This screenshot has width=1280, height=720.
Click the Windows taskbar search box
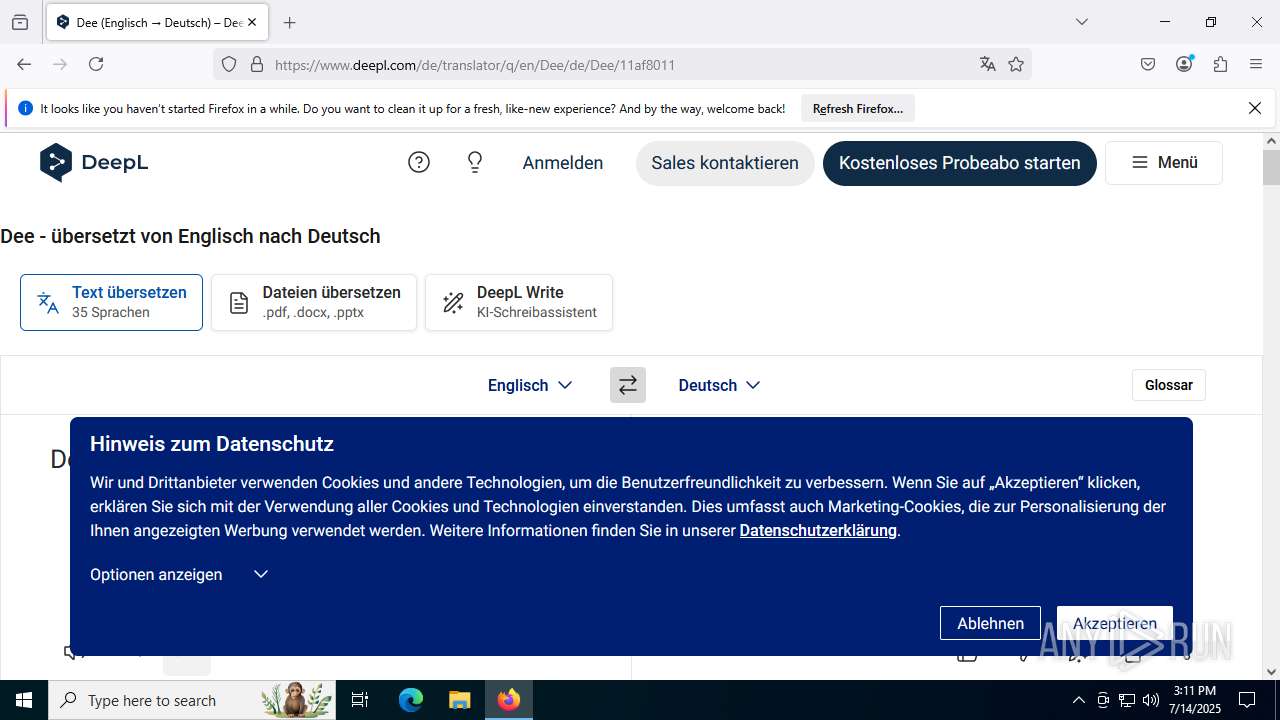pyautogui.click(x=192, y=700)
